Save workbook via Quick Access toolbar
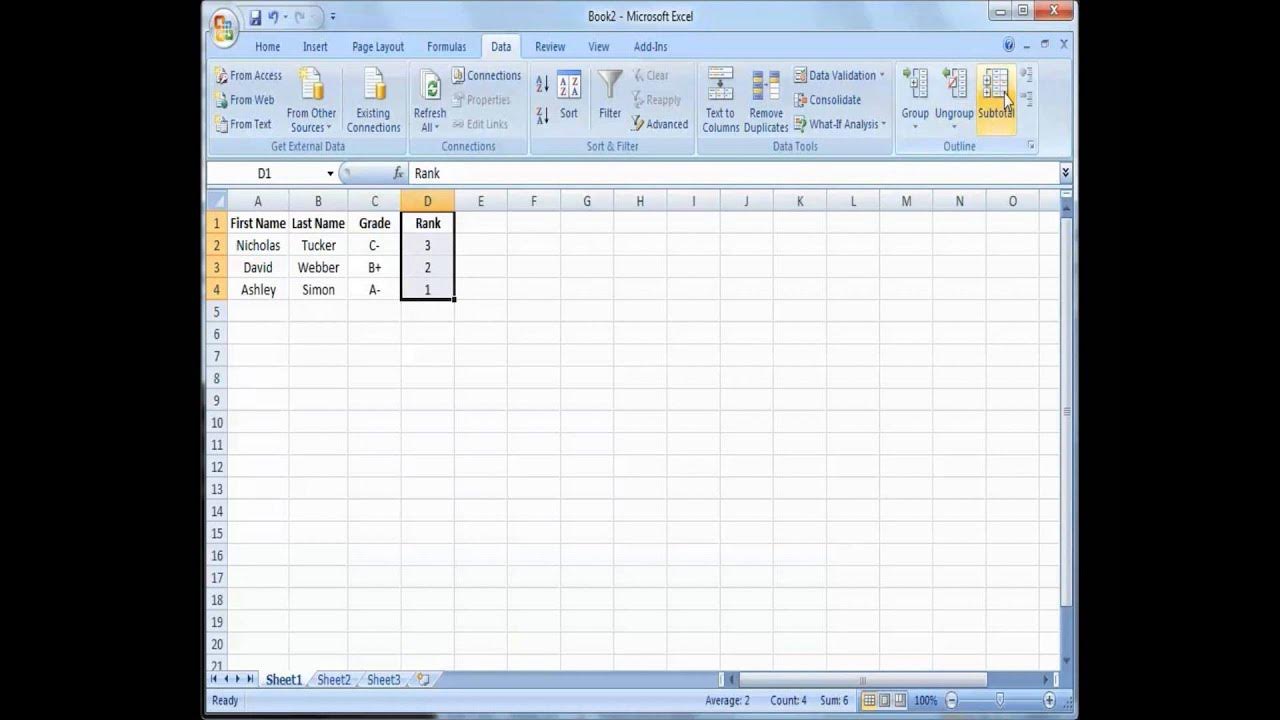1280x720 pixels. coord(255,17)
